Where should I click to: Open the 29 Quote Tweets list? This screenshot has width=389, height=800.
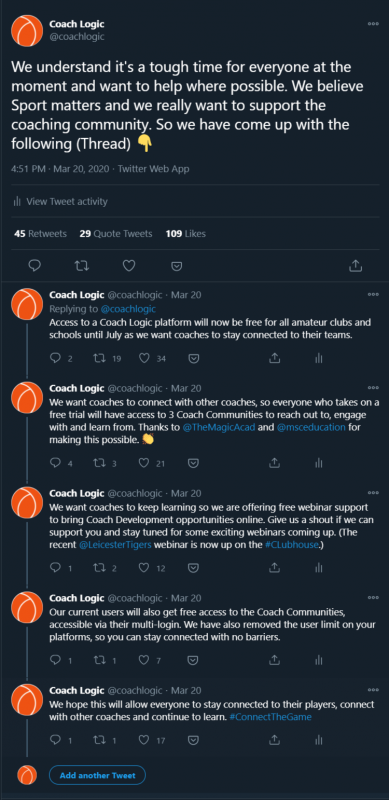pos(116,234)
